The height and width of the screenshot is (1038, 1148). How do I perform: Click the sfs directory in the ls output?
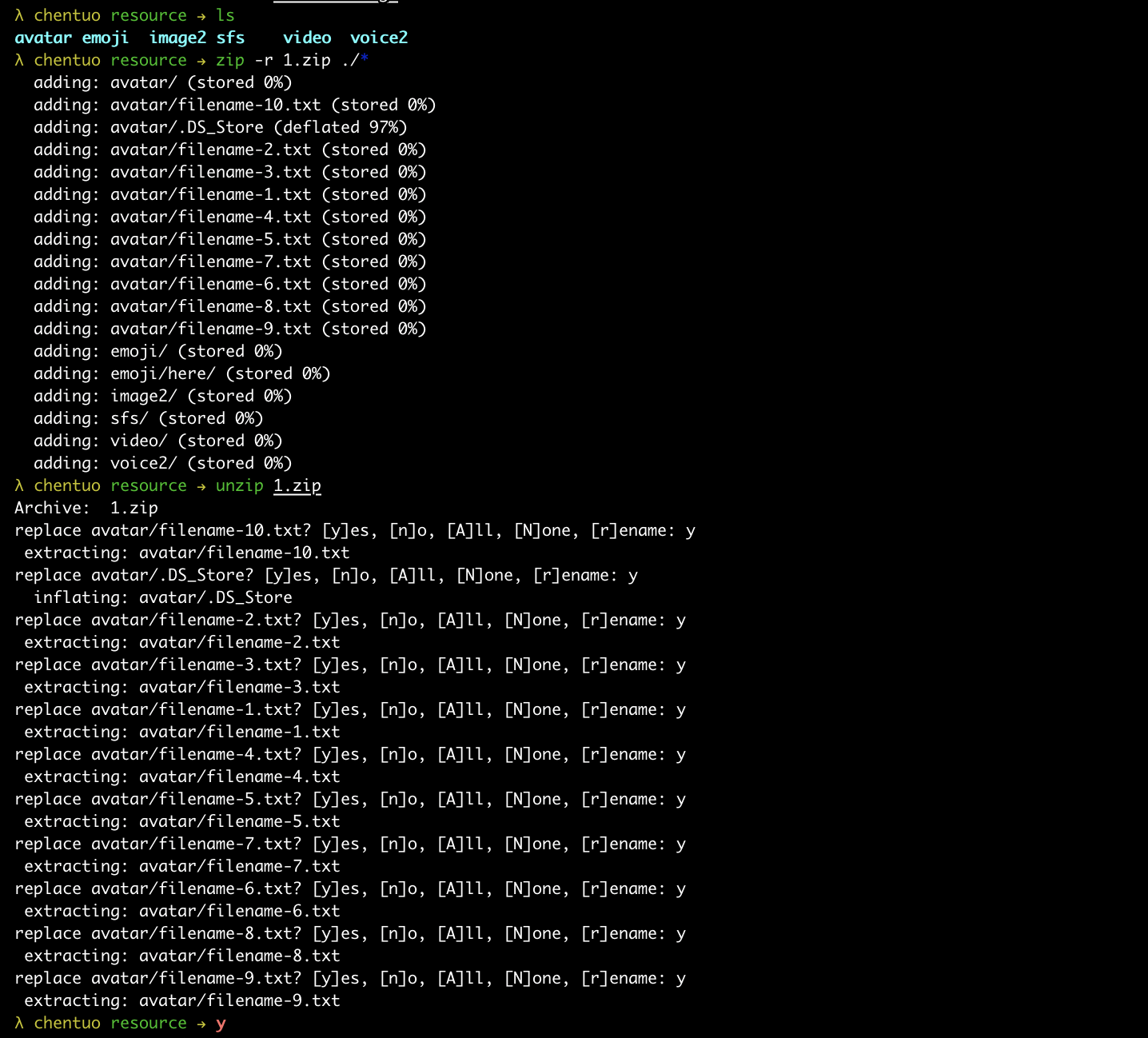click(x=230, y=38)
